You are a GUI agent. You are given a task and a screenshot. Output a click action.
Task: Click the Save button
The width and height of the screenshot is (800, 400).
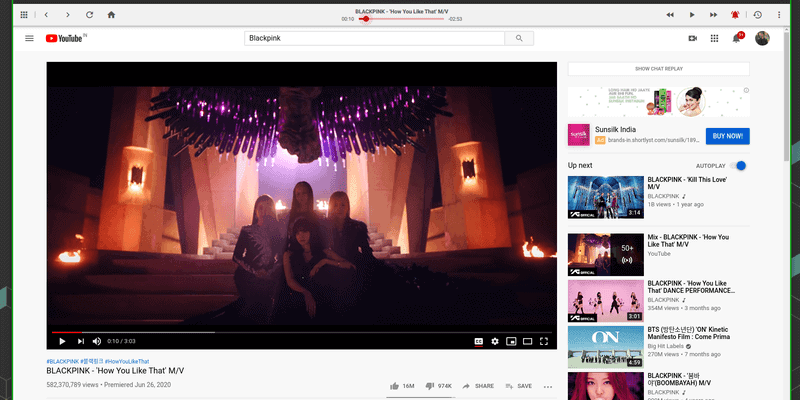(x=518, y=386)
